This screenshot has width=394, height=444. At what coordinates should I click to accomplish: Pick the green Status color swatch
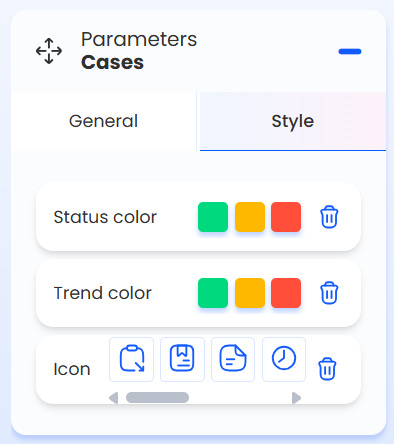click(213, 217)
